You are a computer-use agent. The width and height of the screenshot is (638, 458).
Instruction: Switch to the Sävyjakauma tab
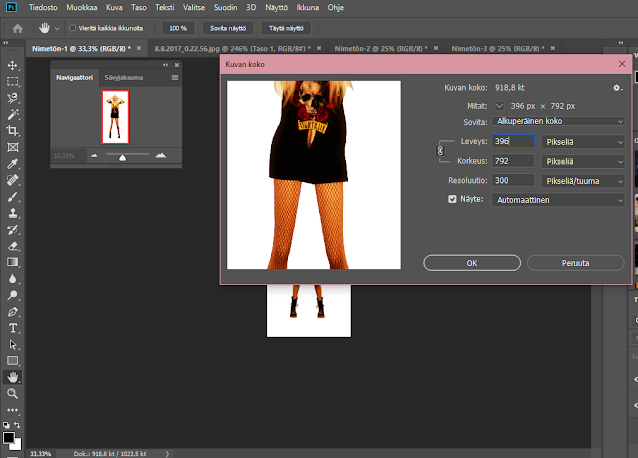tap(122, 77)
